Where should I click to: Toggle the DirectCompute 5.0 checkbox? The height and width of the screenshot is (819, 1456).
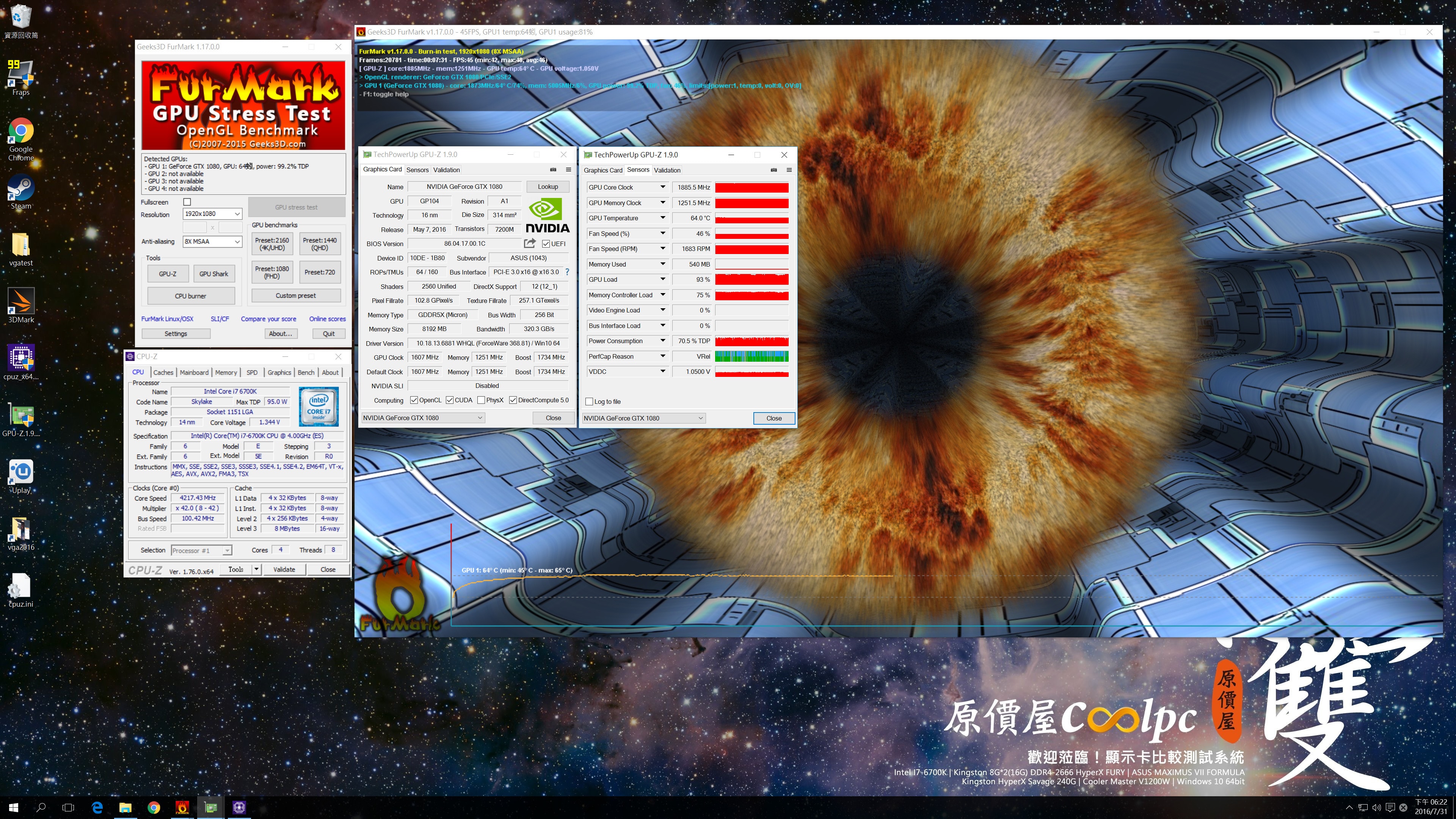click(x=513, y=400)
